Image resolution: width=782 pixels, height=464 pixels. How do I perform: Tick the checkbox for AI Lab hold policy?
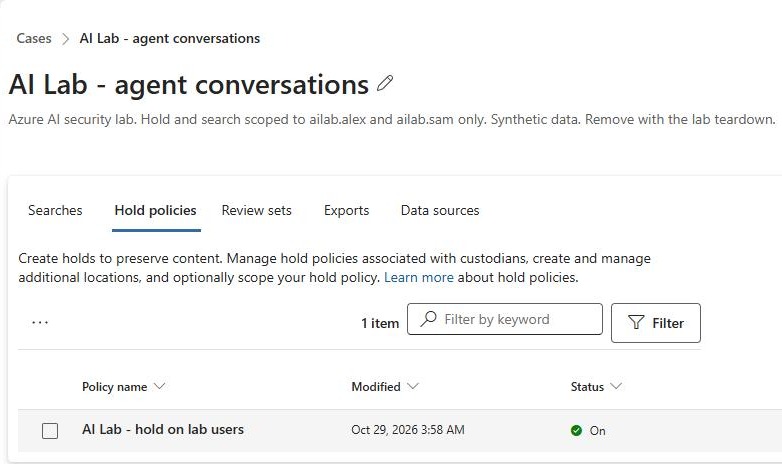pyautogui.click(x=50, y=431)
